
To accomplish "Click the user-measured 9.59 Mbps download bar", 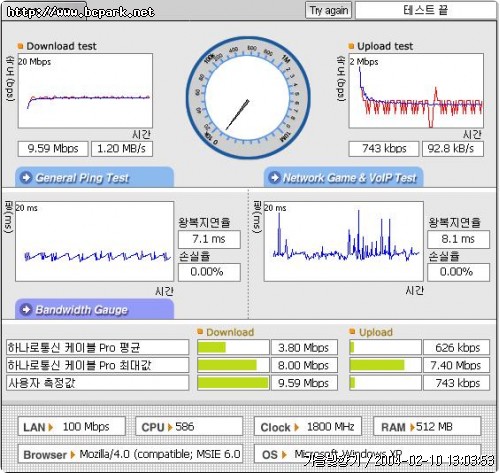I will click(233, 383).
